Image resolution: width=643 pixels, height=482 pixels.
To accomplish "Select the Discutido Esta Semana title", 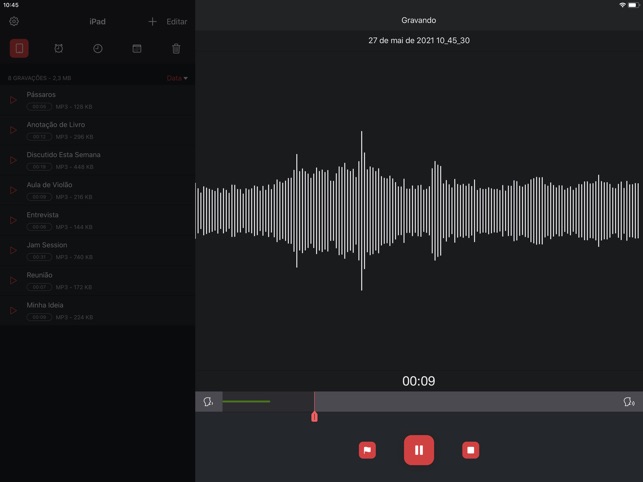I will (64, 155).
